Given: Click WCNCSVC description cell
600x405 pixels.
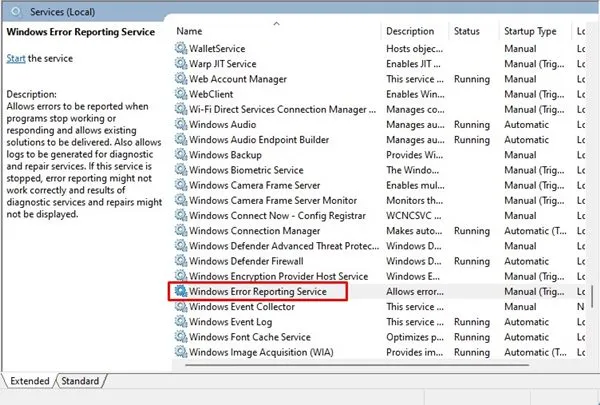Looking at the screenshot, I should pos(413,216).
